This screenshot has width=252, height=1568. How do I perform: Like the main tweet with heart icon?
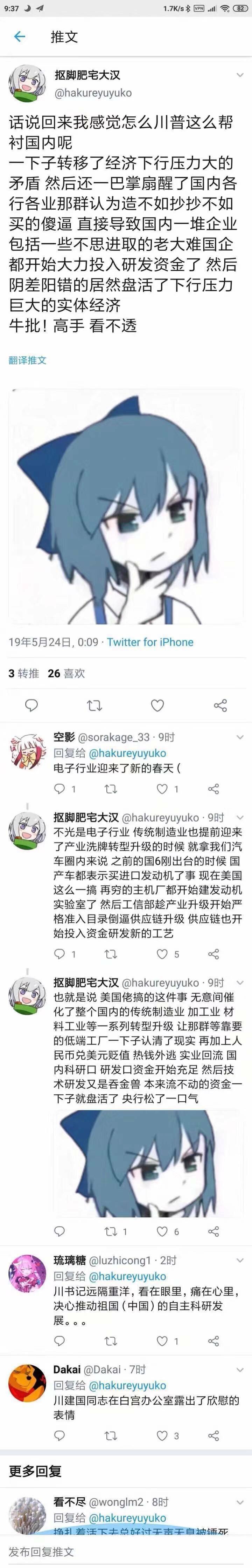(157, 705)
